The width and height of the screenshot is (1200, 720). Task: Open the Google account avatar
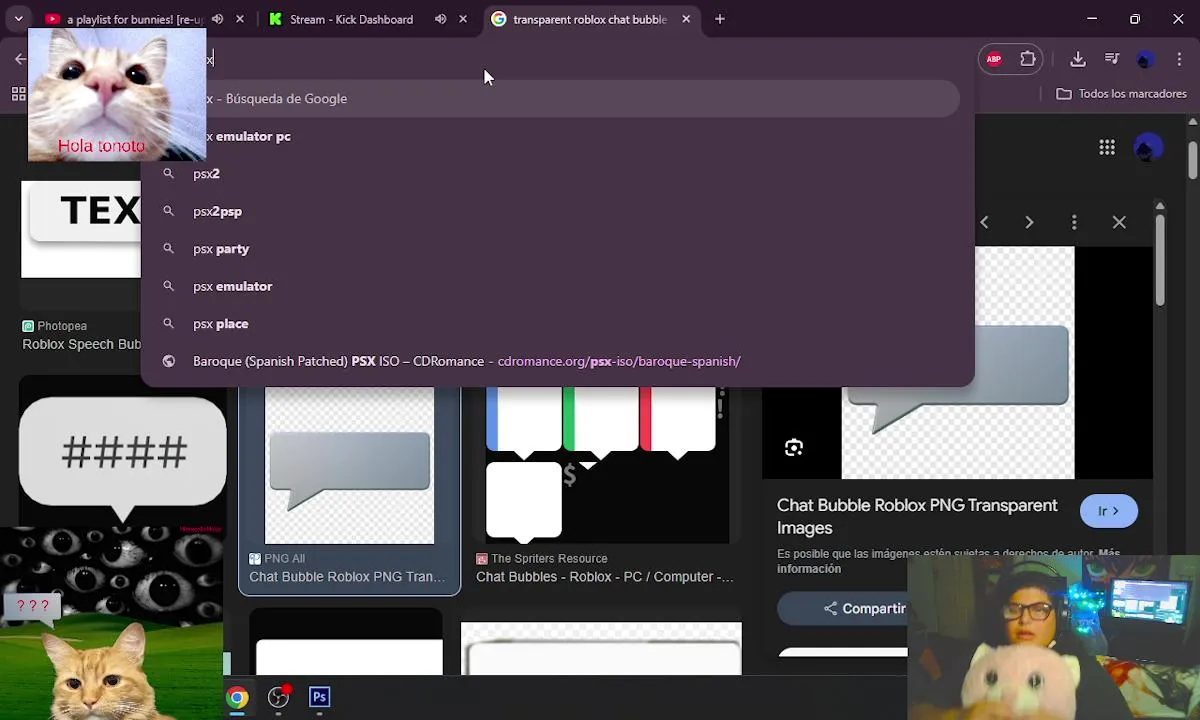click(1148, 147)
